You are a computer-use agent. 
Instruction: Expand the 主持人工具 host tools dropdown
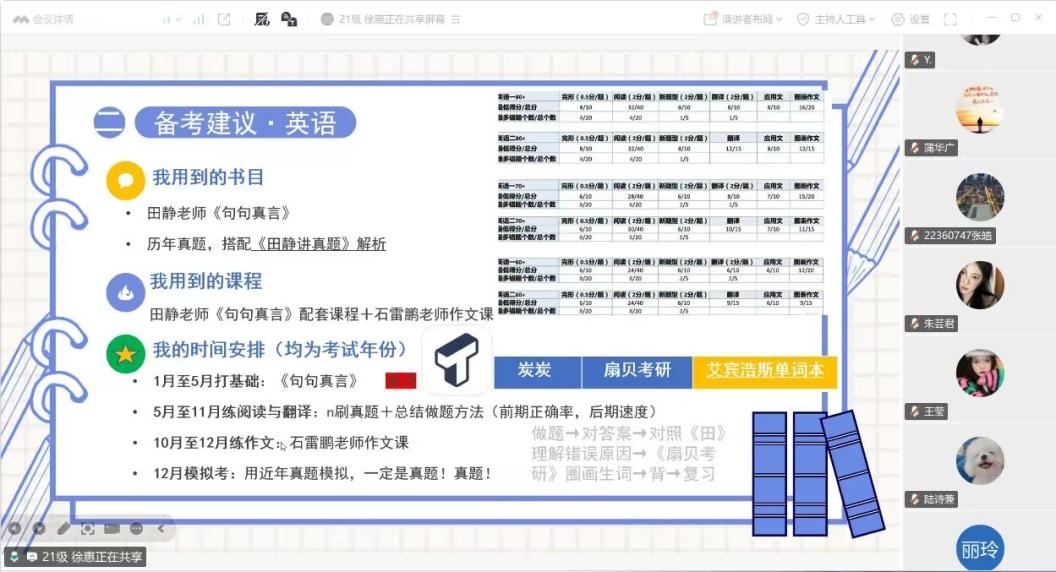pyautogui.click(x=836, y=19)
